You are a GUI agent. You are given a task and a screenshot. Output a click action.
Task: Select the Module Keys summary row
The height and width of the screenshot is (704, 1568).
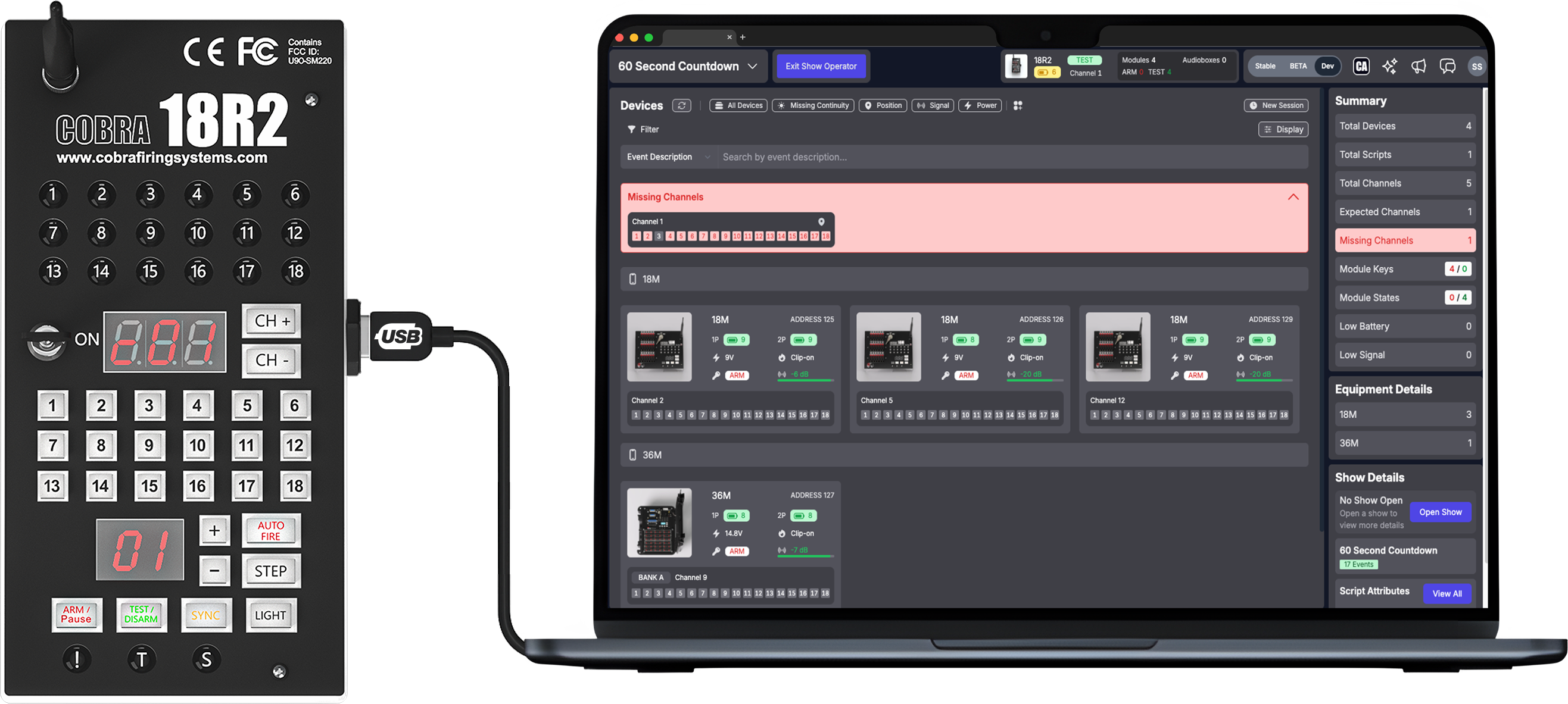(1404, 269)
